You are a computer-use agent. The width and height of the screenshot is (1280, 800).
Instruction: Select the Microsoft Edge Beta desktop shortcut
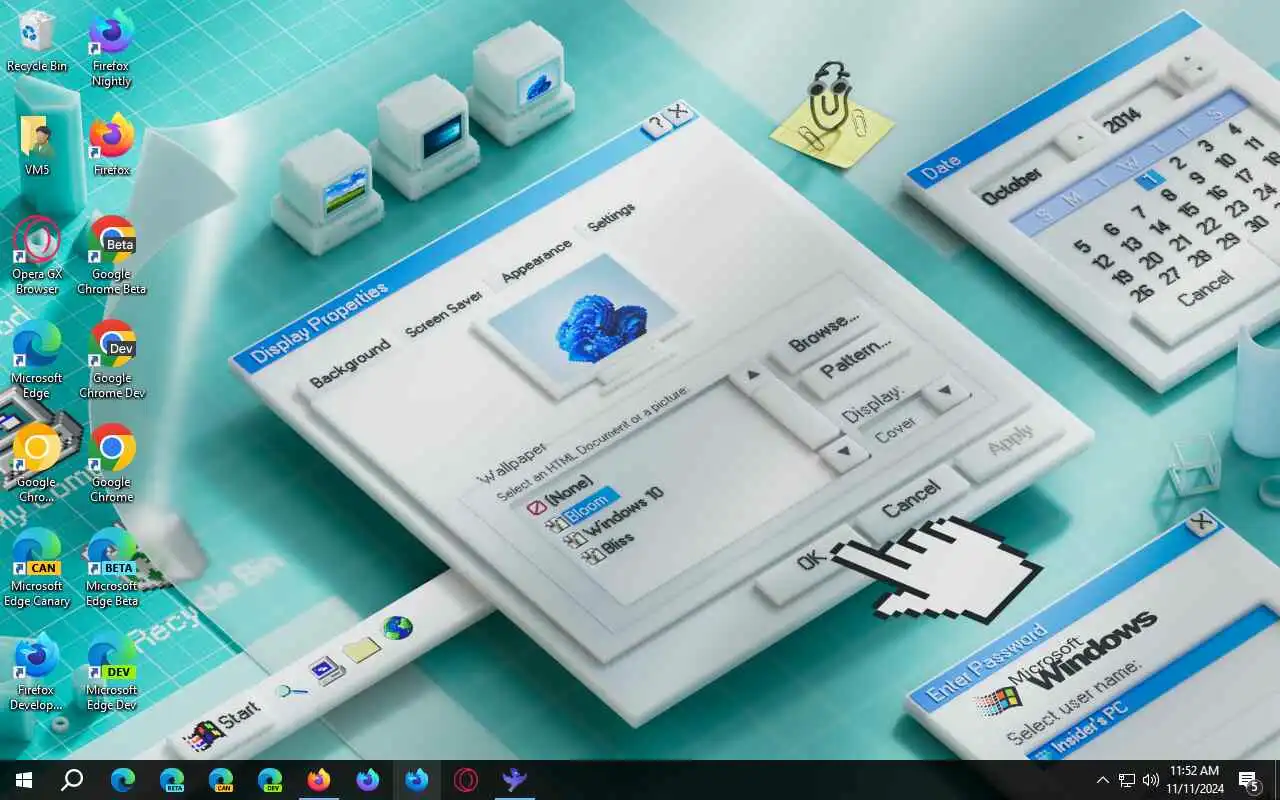[112, 568]
